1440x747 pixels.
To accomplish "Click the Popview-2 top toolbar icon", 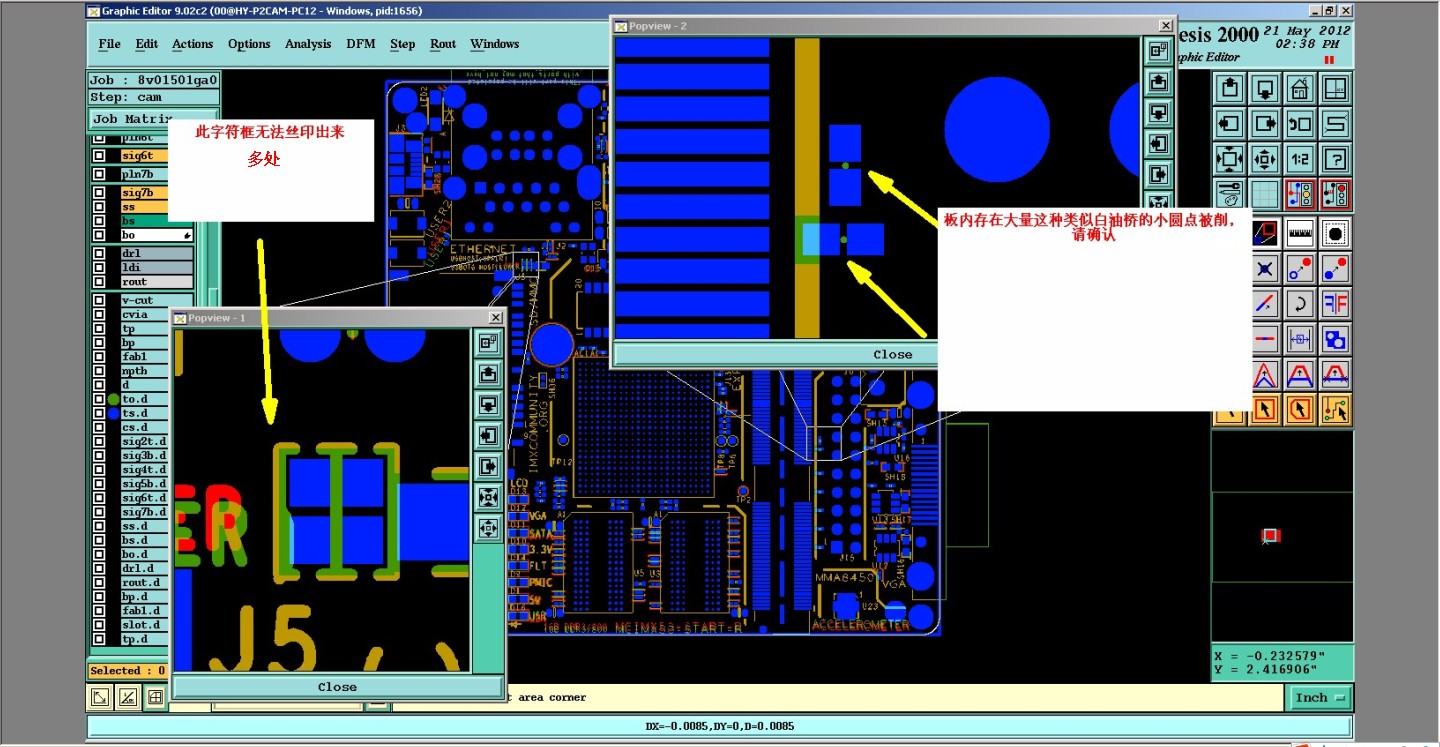I will point(1158,50).
